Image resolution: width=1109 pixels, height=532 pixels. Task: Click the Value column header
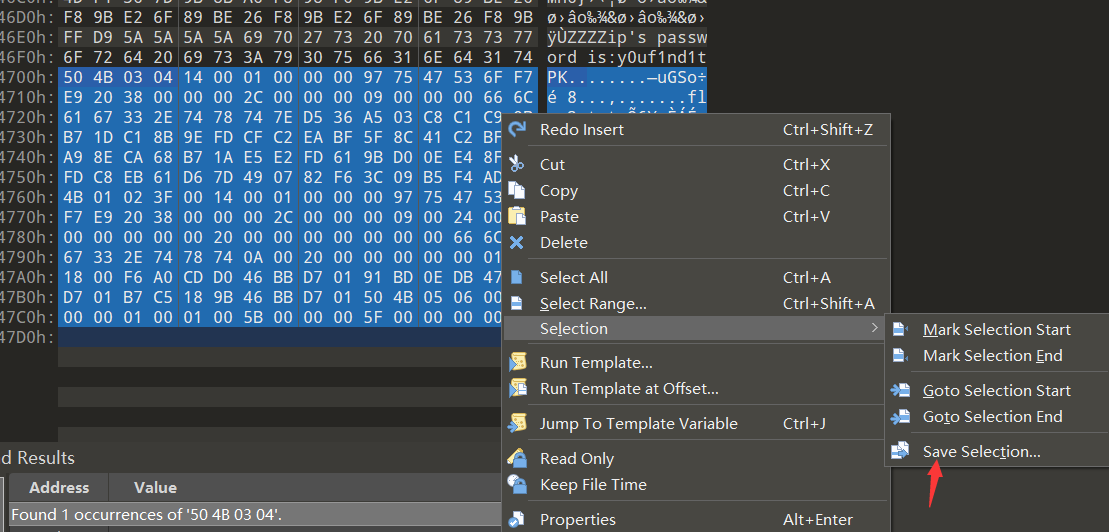[155, 488]
